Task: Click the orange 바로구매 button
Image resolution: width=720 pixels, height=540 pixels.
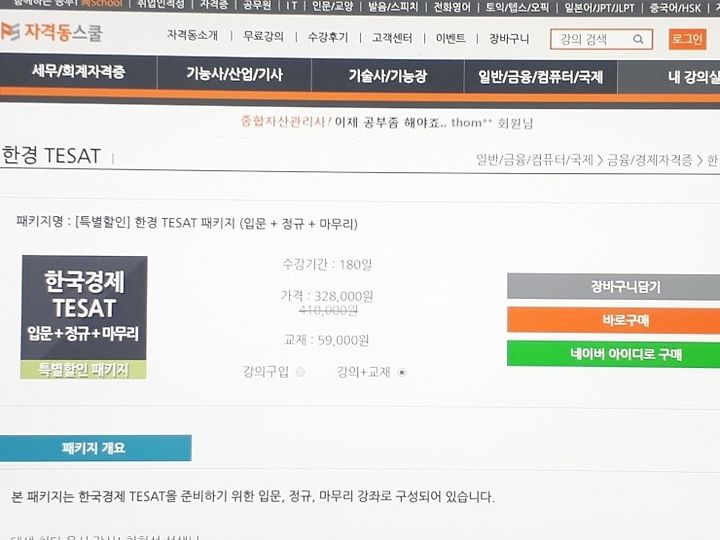Action: [613, 320]
